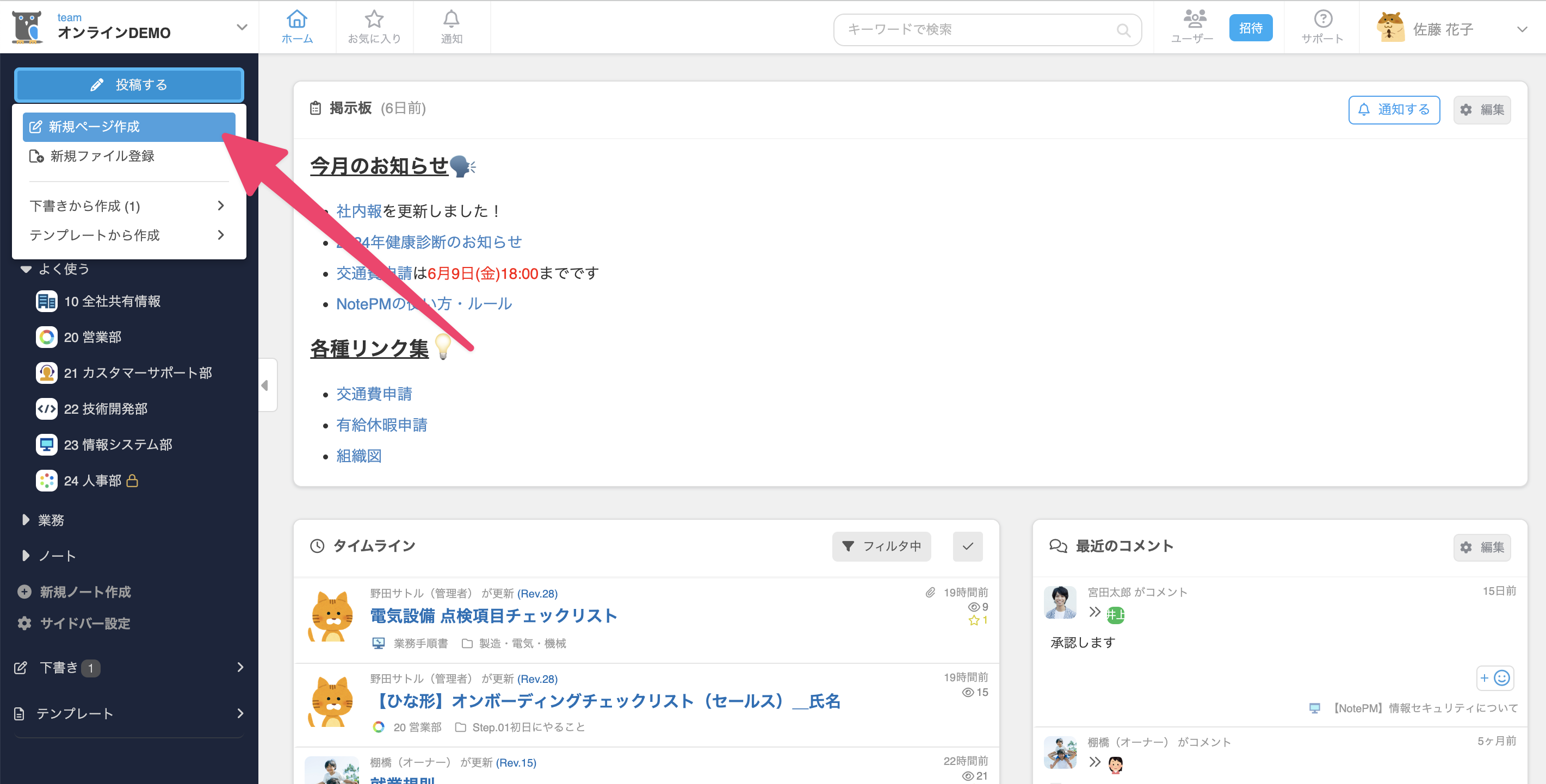The width and height of the screenshot is (1546, 784).
Task: Open 佐藤 花子 account dropdown arrow
Action: coord(1522,29)
